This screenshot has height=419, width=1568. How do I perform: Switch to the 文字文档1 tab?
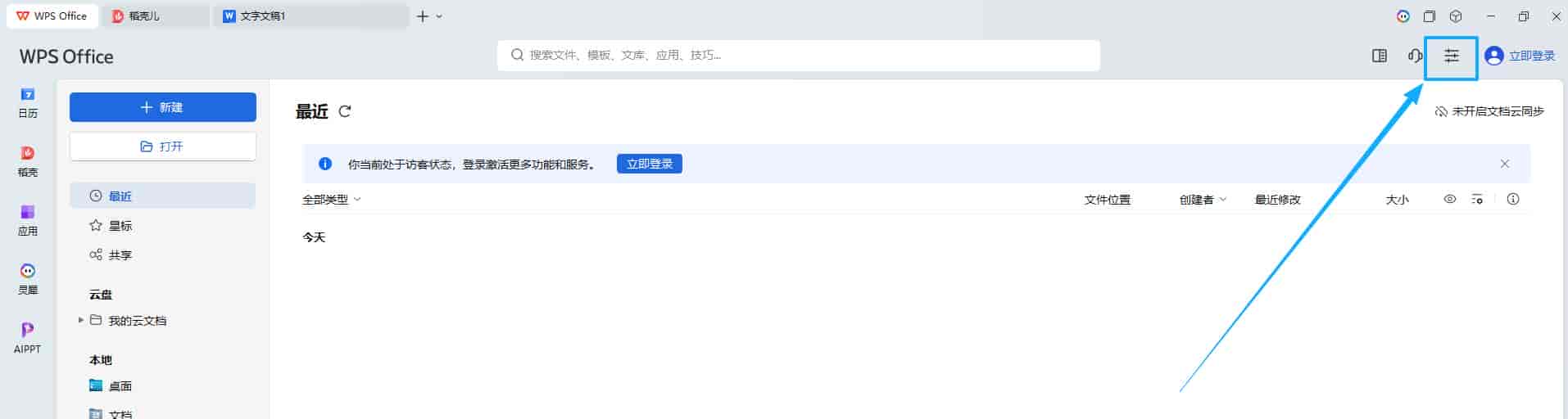point(311,16)
